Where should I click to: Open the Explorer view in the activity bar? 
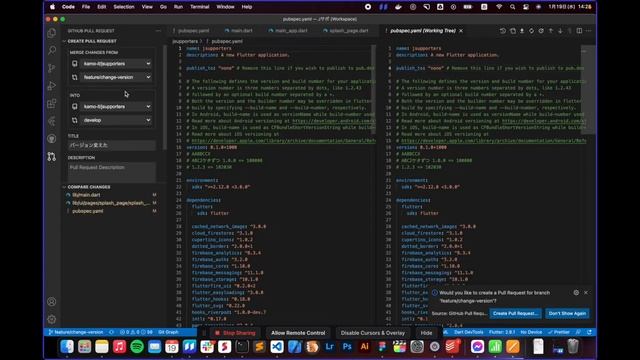pyautogui.click(x=52, y=33)
